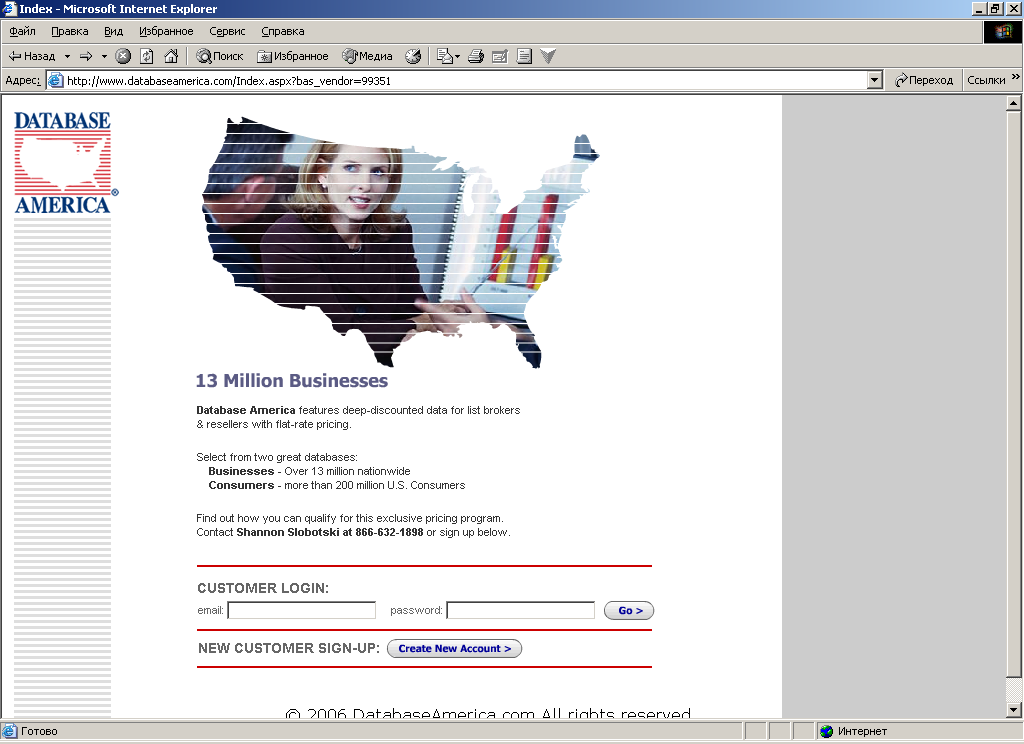The width and height of the screenshot is (1024, 744).
Task: Focus the email input field
Action: pos(302,610)
